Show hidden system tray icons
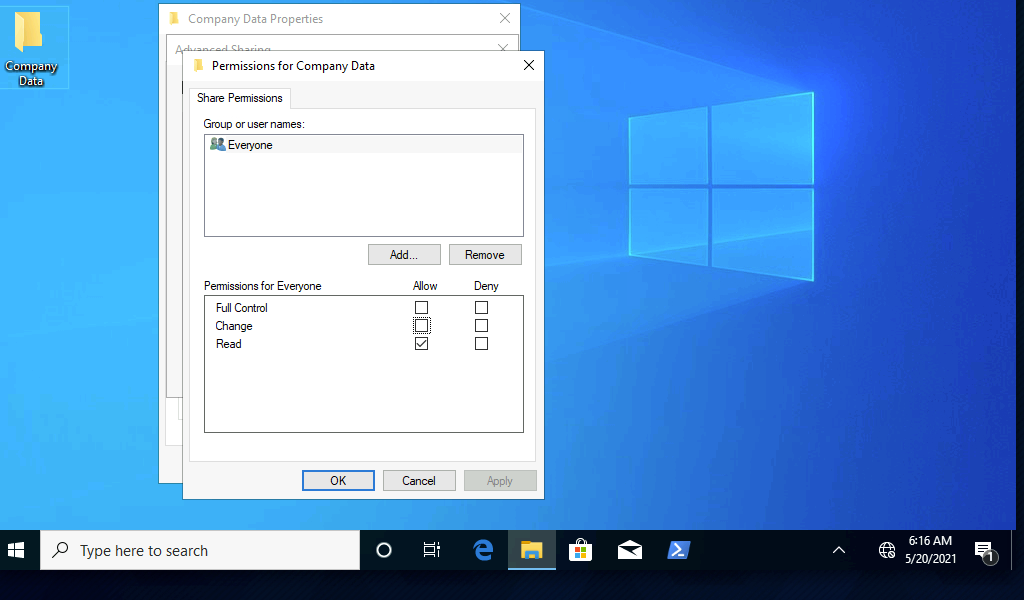 click(839, 550)
